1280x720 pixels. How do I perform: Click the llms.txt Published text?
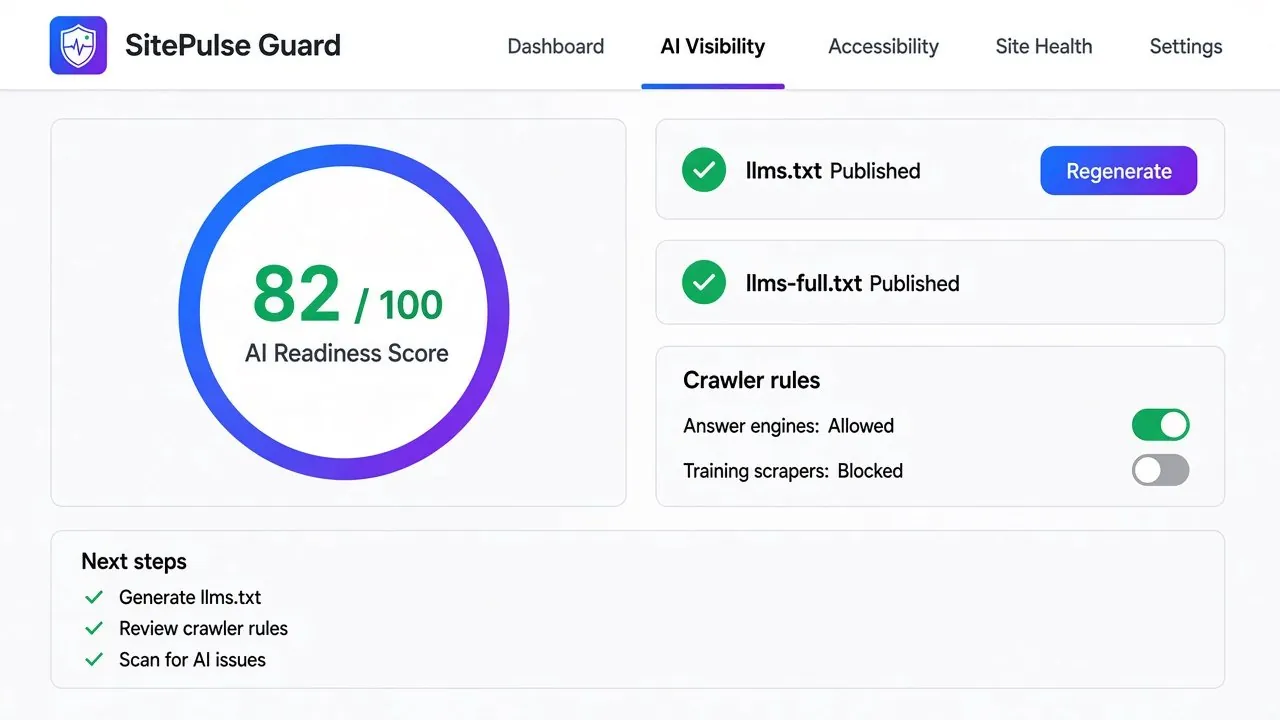point(833,171)
